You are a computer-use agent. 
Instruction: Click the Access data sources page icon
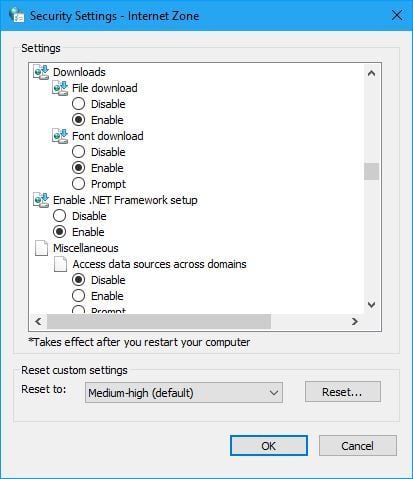tap(60, 264)
